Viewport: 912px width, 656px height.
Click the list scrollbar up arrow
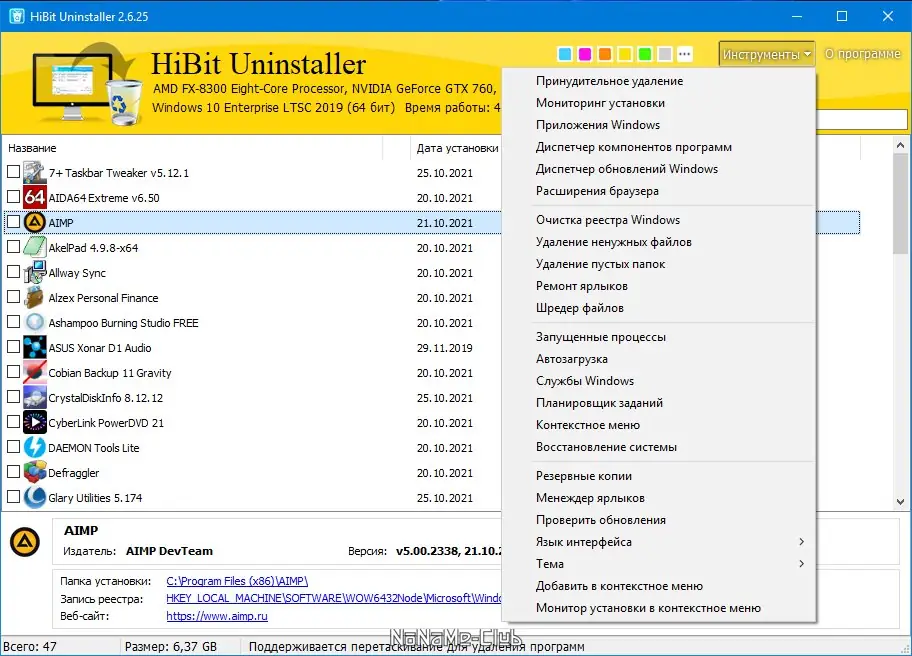click(900, 145)
